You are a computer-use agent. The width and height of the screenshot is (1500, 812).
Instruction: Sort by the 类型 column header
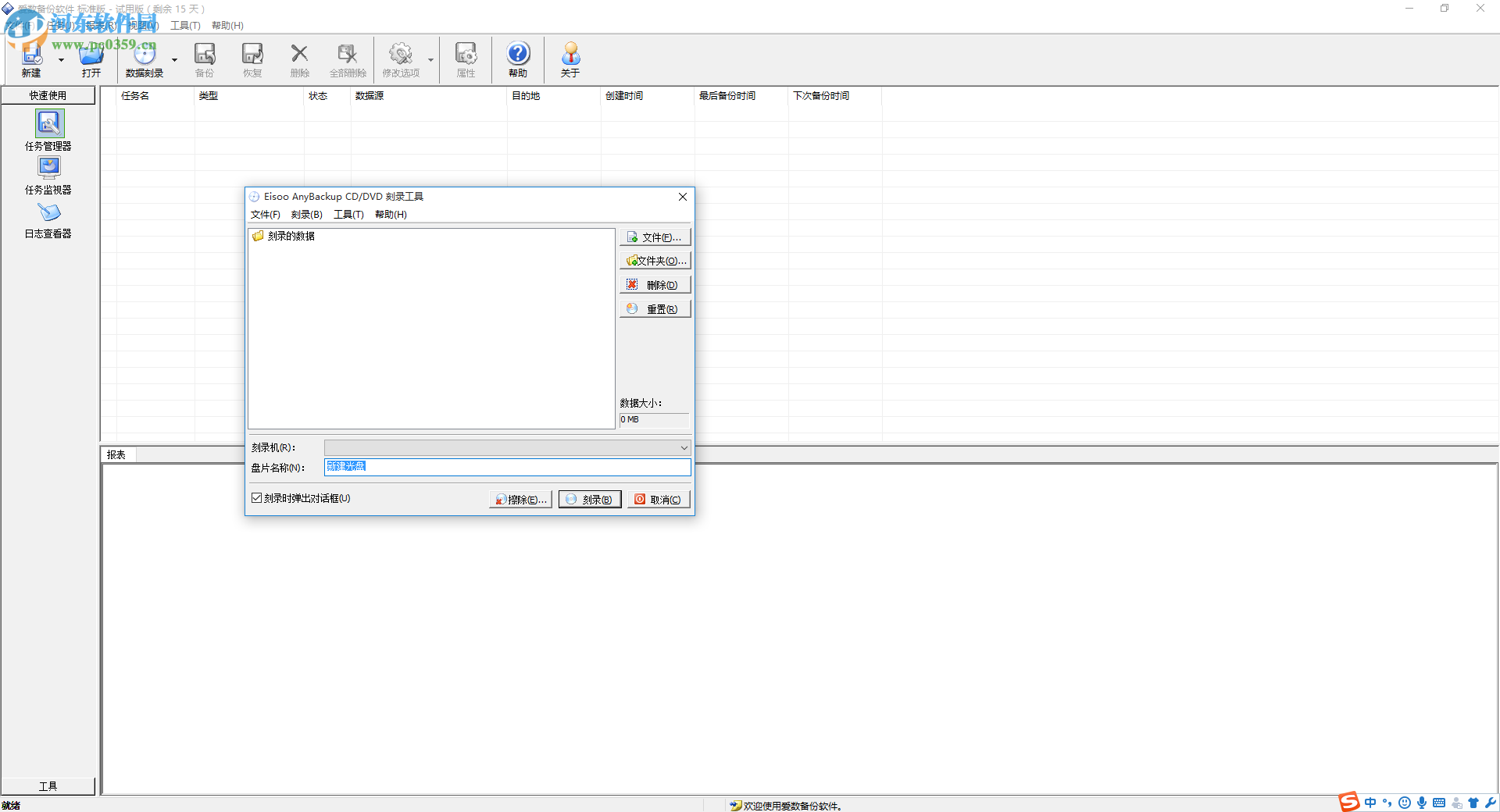point(249,96)
